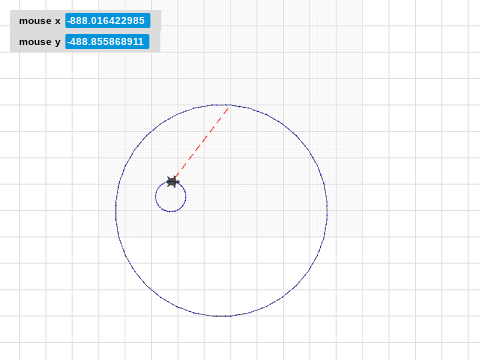Click the gray space right of the mouse y value
Image resolution: width=480 pixels, height=360 pixels.
[155, 42]
